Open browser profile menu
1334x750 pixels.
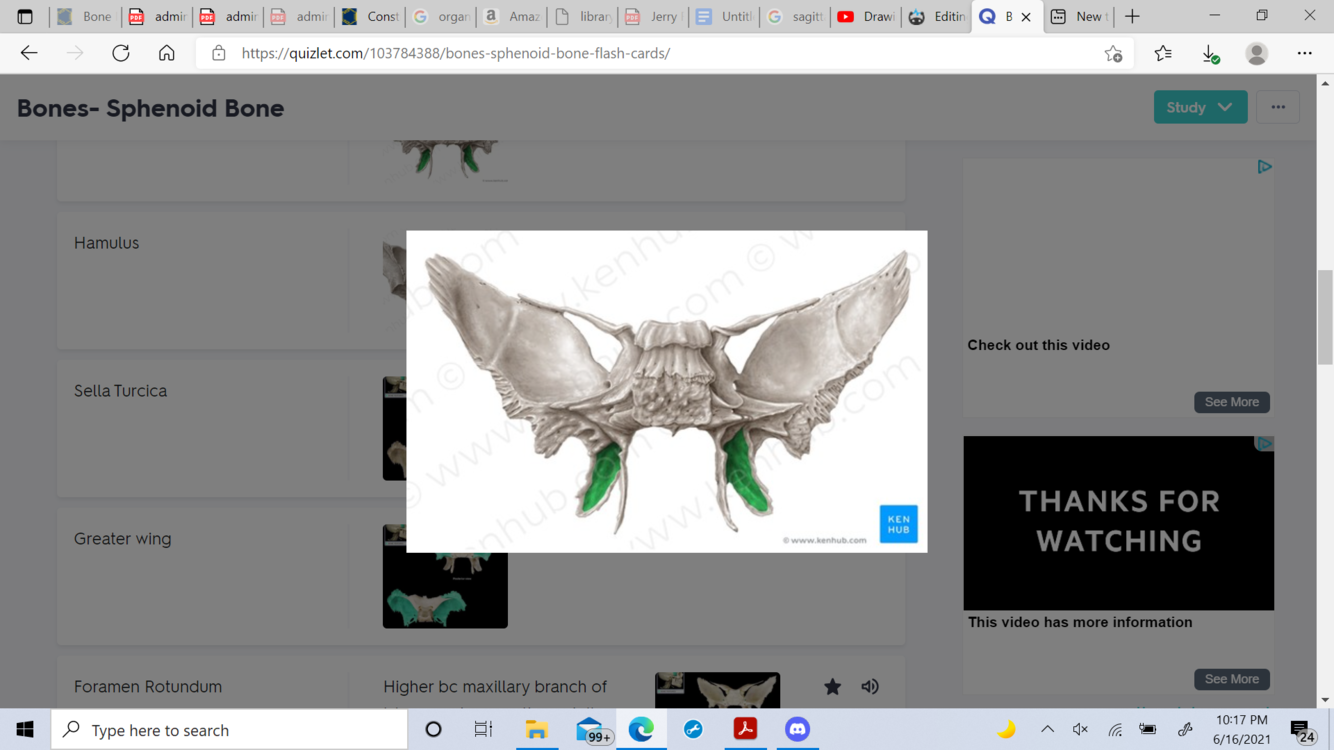coord(1257,53)
